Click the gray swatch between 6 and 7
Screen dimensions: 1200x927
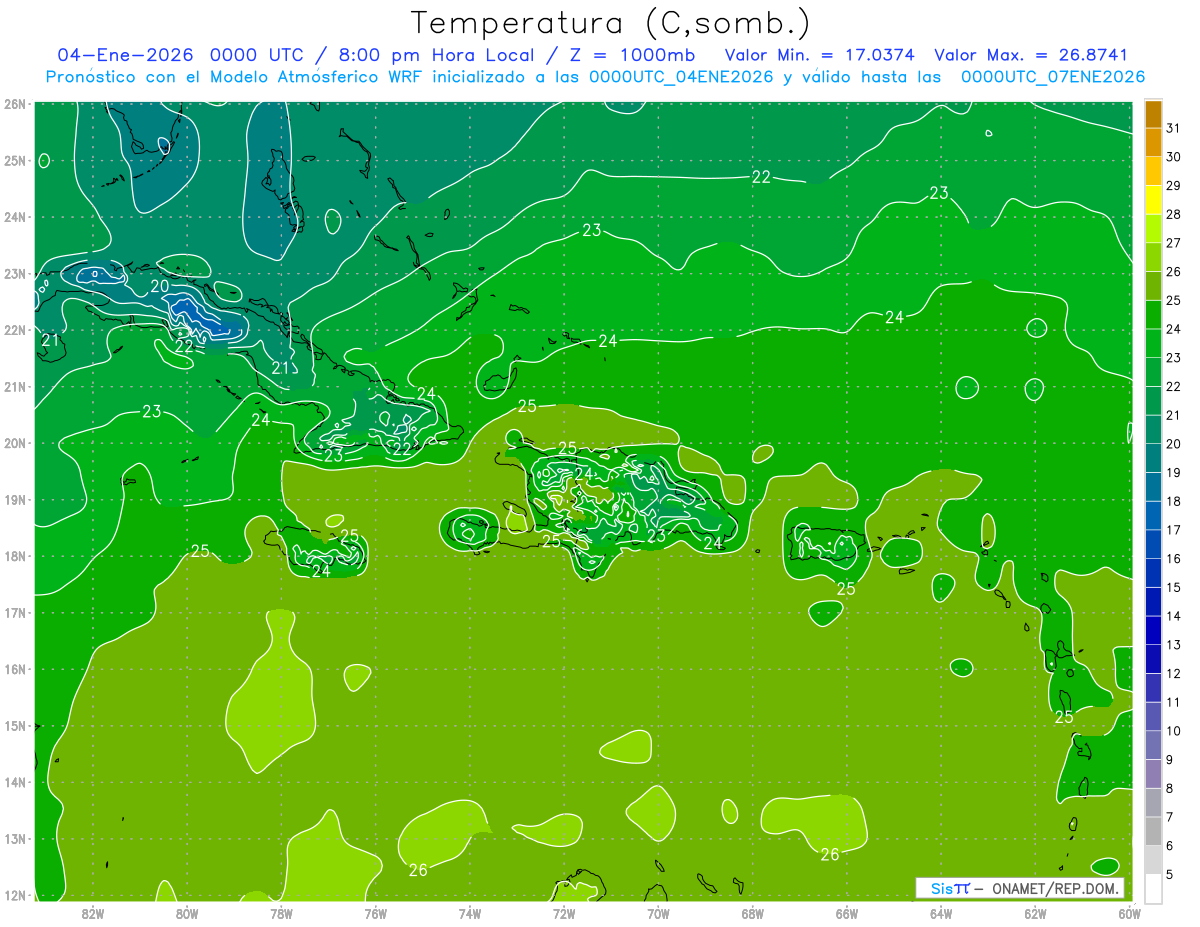(x=1153, y=832)
